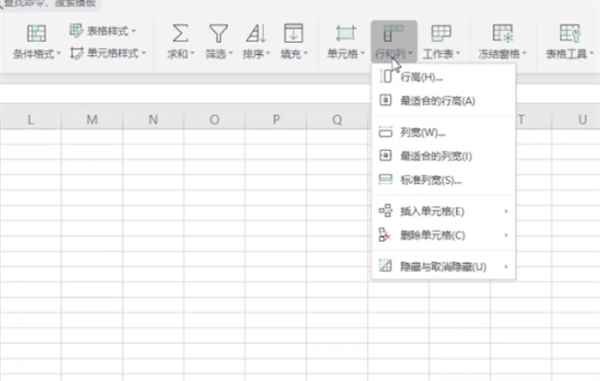The image size is (600, 381).
Task: Choose 插入单元格(E) menu entry
Action: (443, 211)
